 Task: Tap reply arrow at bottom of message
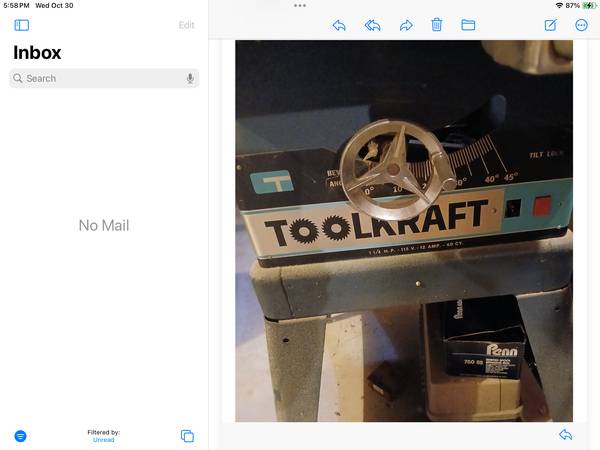click(x=565, y=435)
